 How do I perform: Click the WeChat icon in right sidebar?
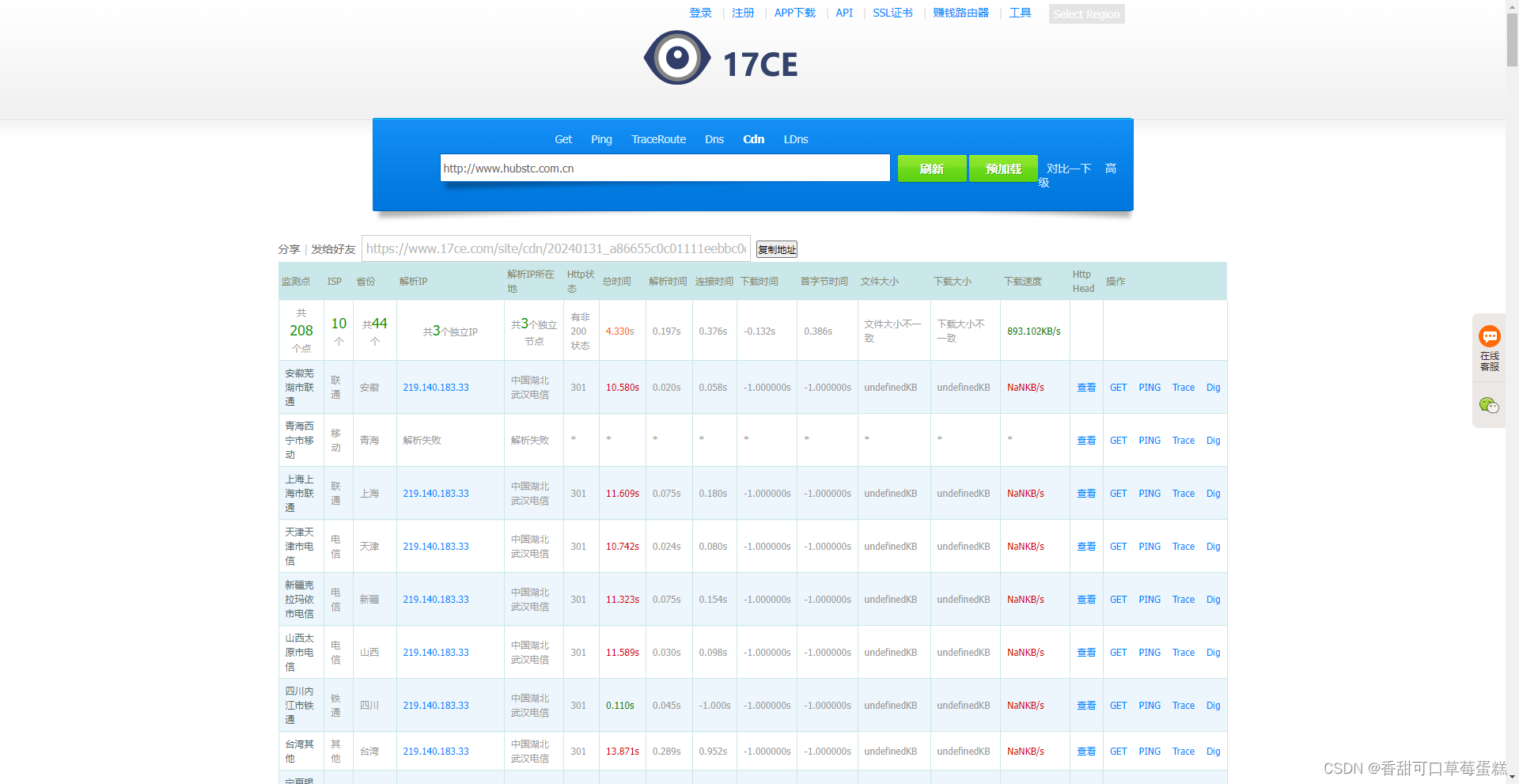coord(1490,404)
